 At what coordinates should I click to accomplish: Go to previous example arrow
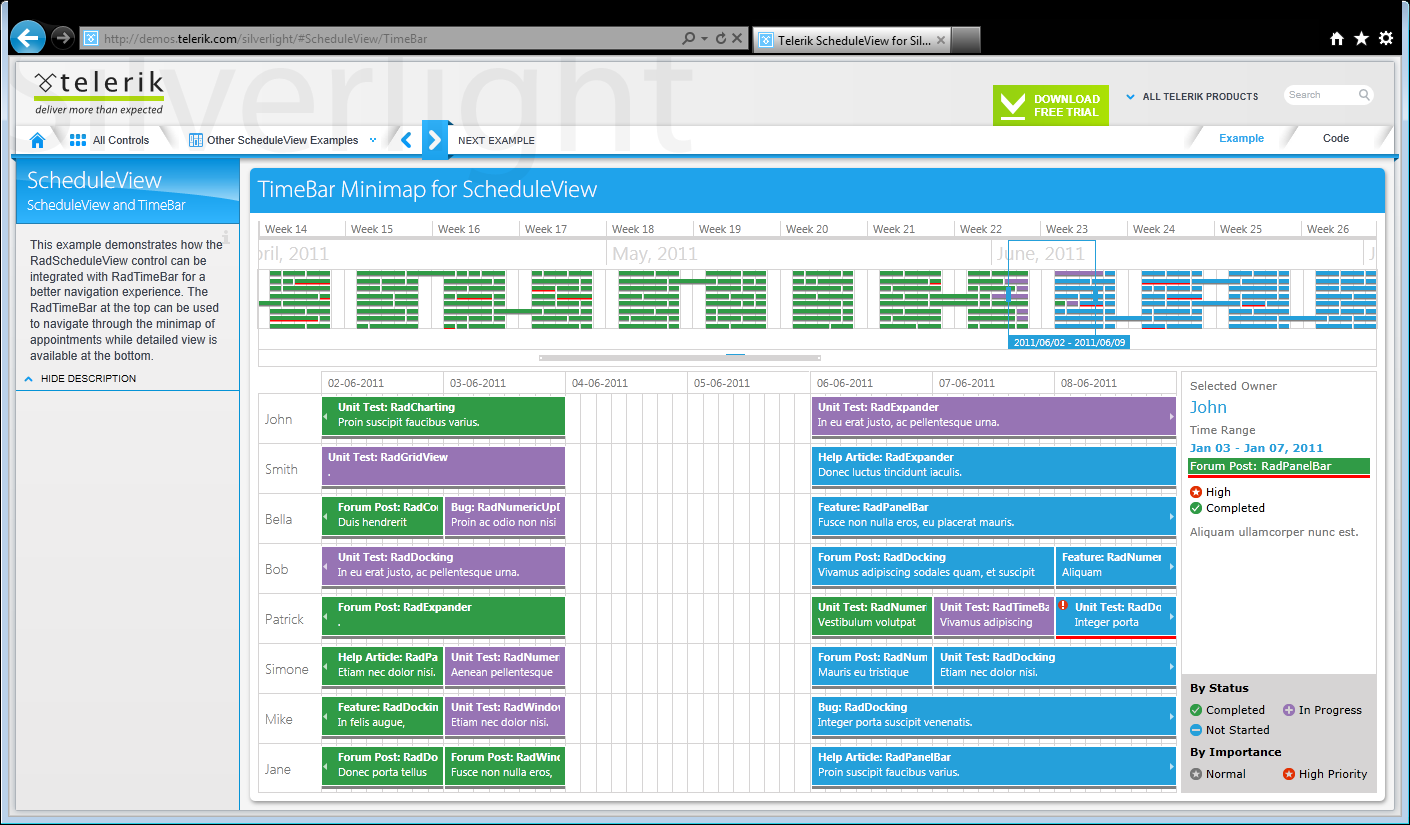[406, 140]
